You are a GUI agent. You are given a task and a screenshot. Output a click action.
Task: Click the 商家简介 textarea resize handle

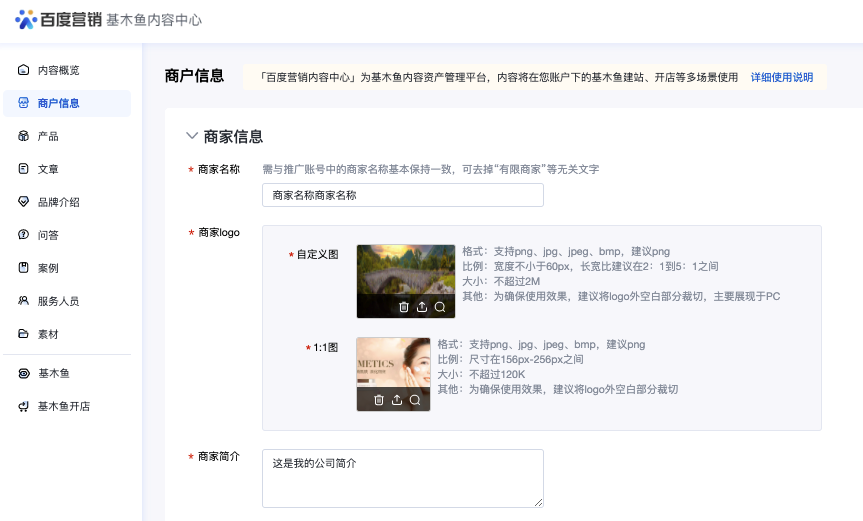pyautogui.click(x=538, y=502)
